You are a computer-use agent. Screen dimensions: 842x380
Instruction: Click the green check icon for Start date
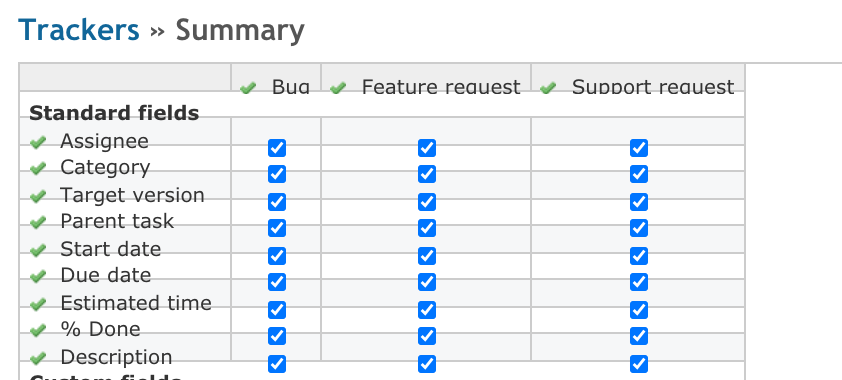click(x=38, y=250)
